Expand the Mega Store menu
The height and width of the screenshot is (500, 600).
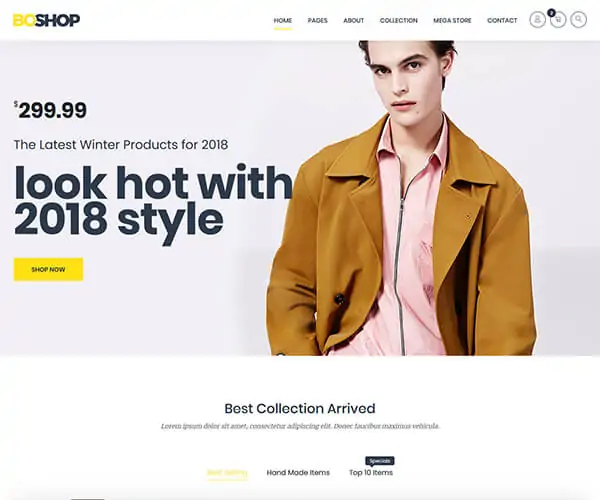[x=452, y=21]
